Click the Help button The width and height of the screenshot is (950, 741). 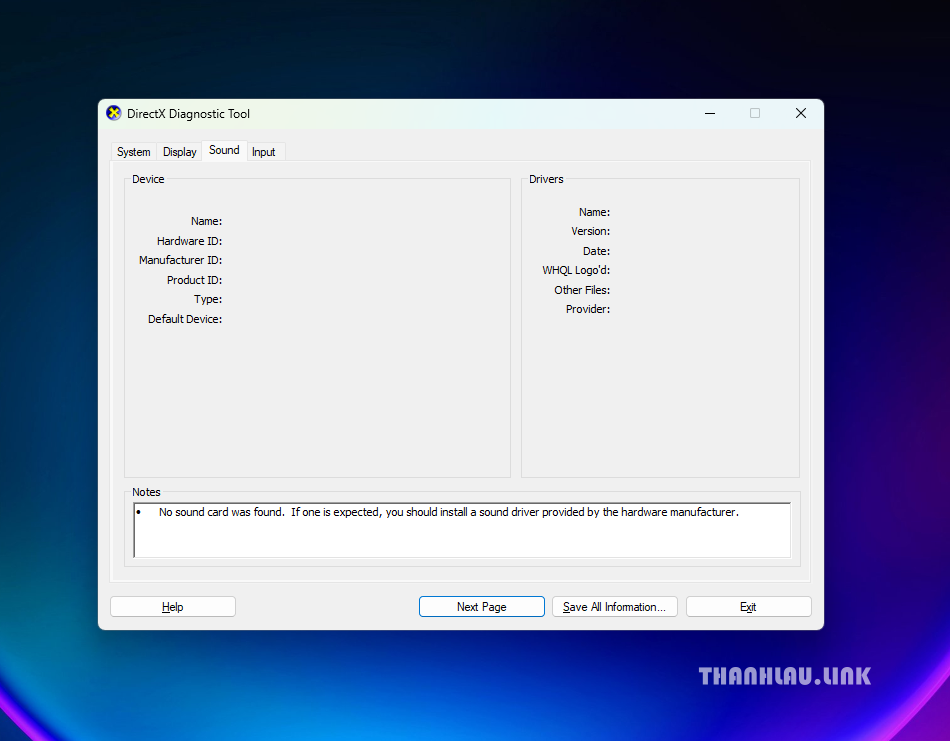pyautogui.click(x=173, y=606)
